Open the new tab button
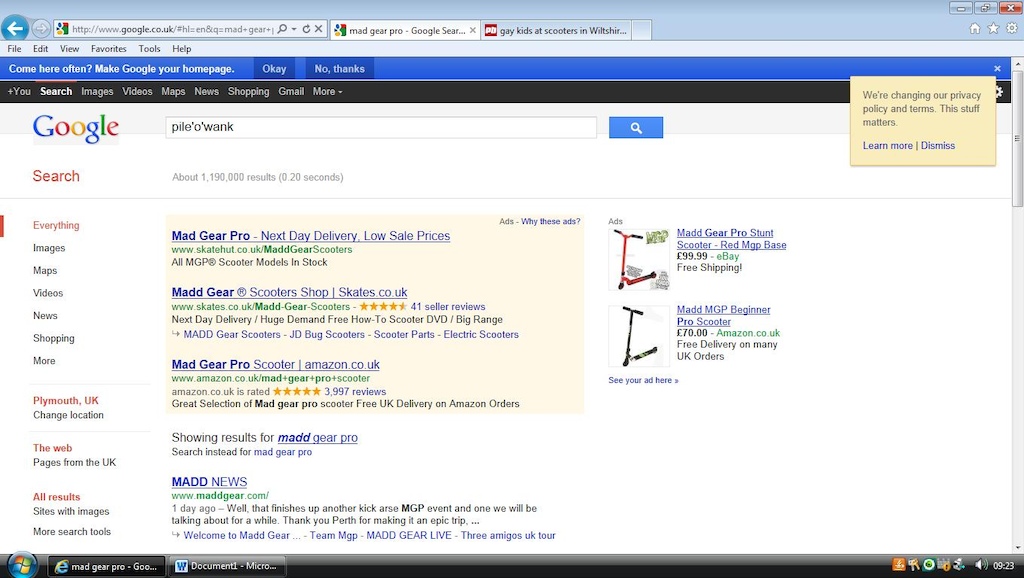Viewport: 1024px width, 578px height. click(x=641, y=30)
